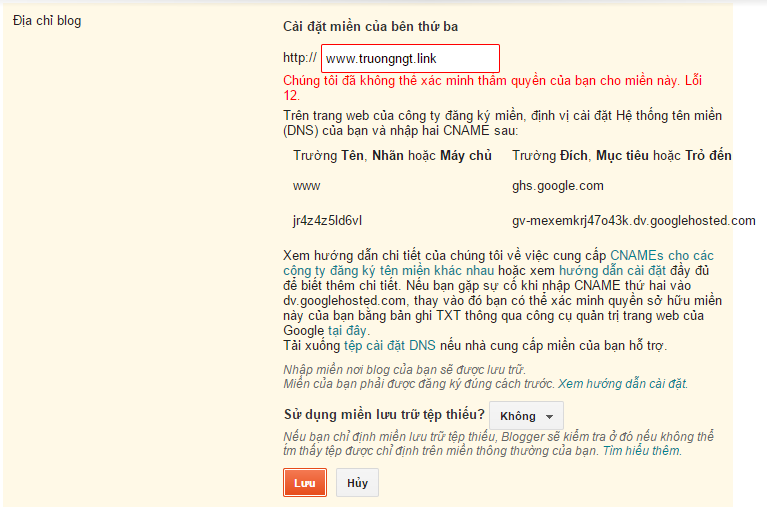Click the Địa chỉ blog section label

click(47, 21)
